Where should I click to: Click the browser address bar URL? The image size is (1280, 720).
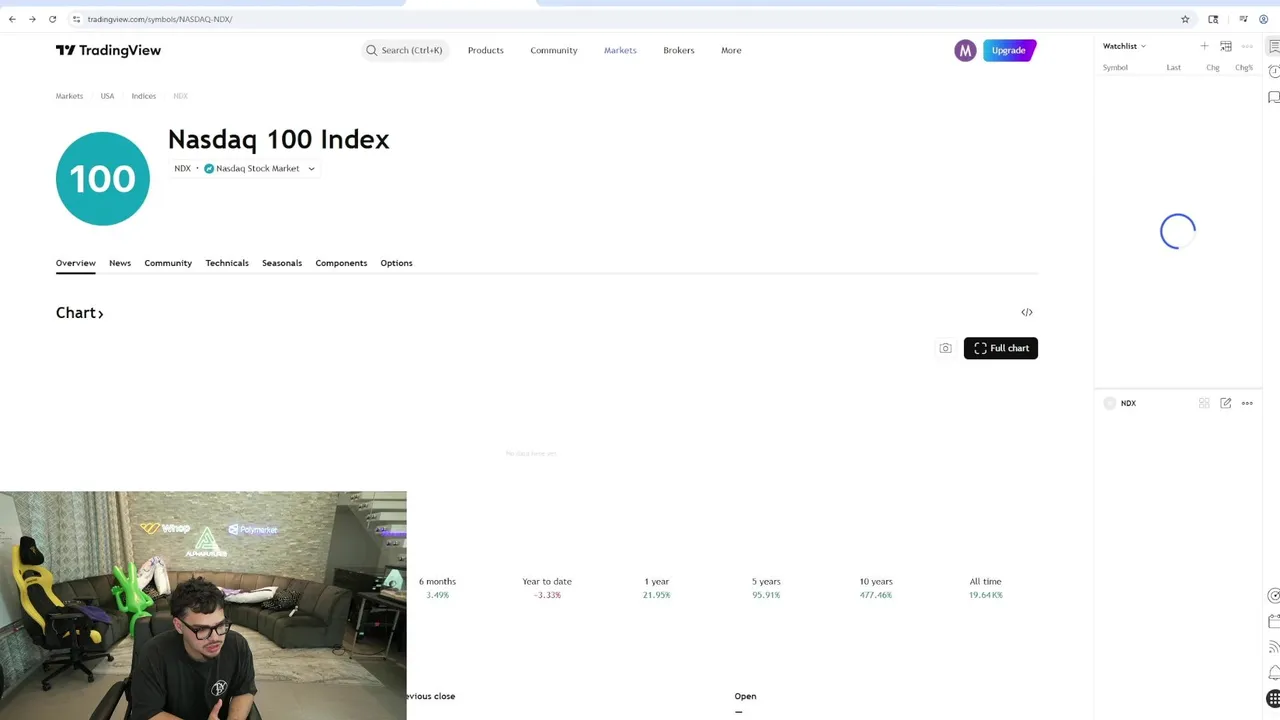click(159, 19)
